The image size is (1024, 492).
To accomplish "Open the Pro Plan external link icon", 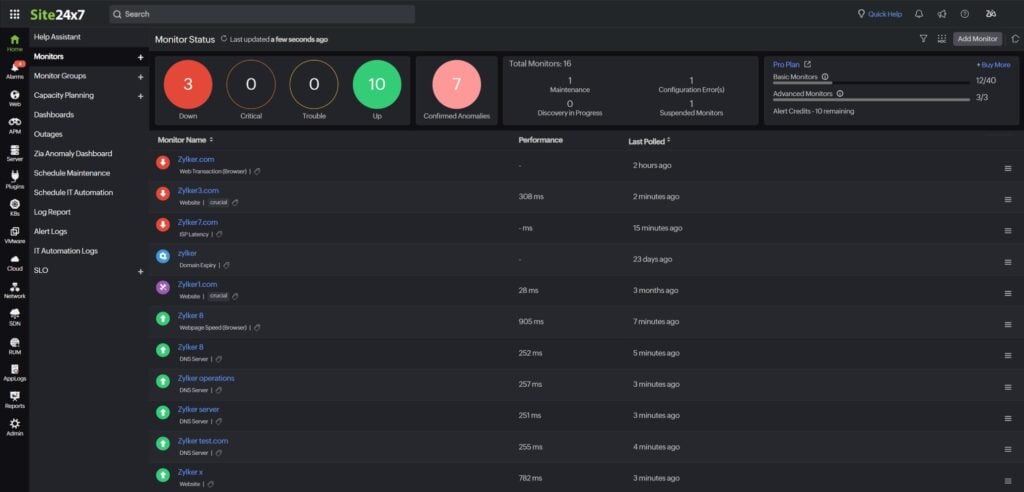I will point(807,65).
